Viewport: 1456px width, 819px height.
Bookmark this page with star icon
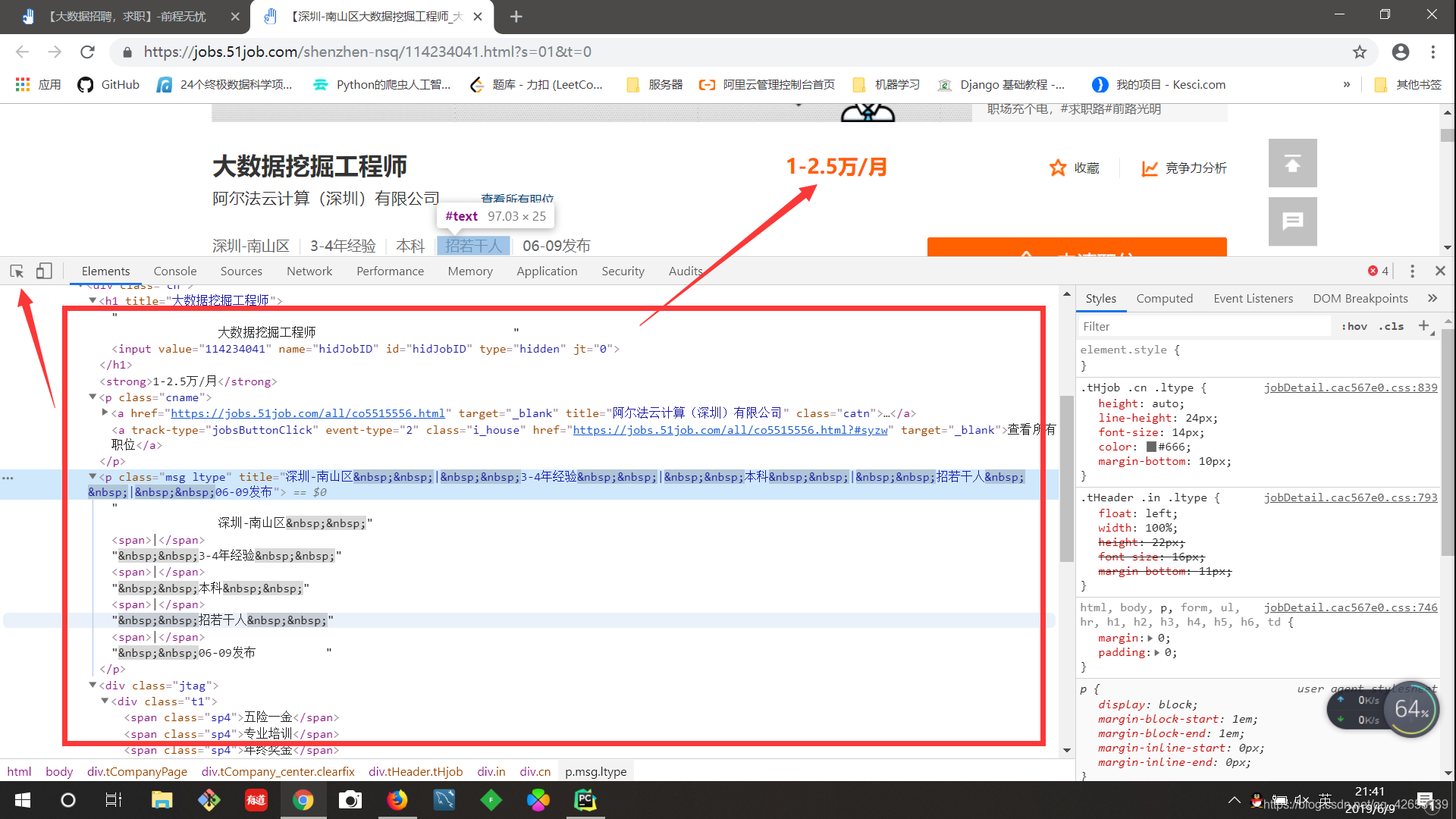(1360, 52)
